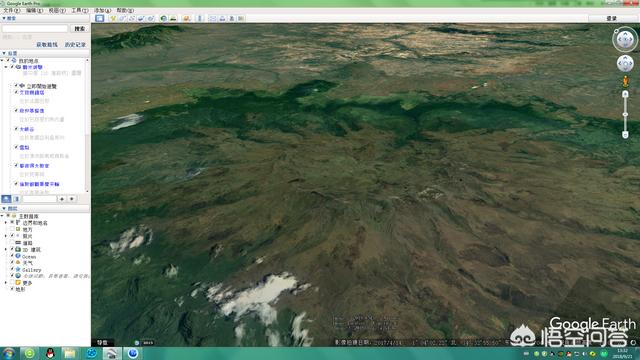Screen dimensions: 640x360
Task: Click the zoom slider on the map
Action: [x=625, y=114]
